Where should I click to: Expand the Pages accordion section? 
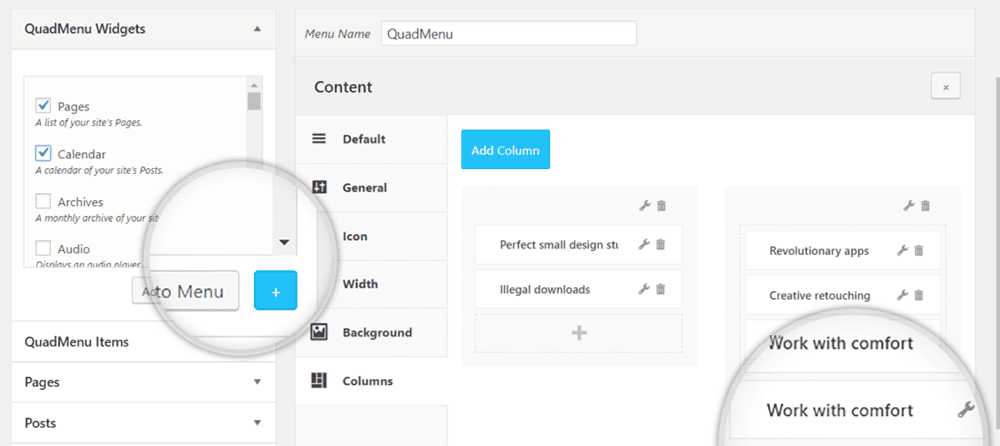coord(257,382)
